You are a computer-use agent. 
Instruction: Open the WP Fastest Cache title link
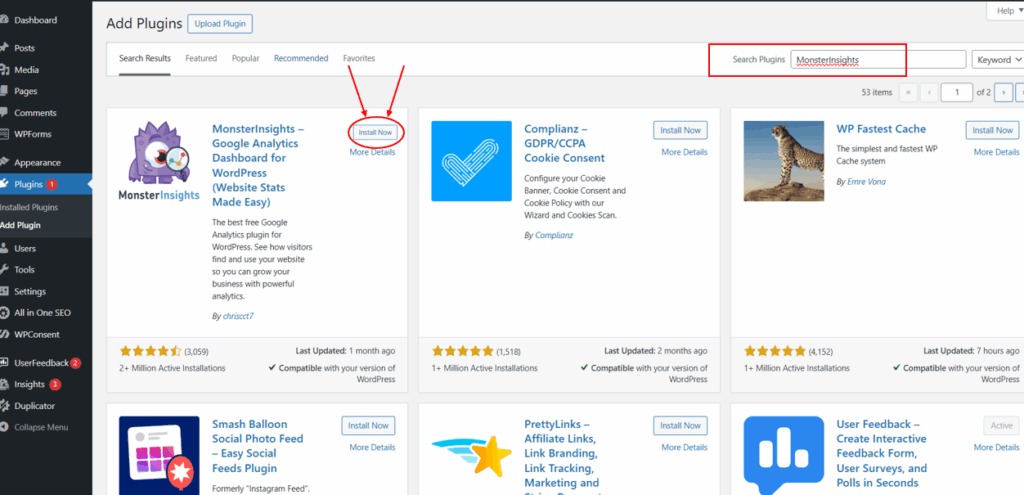coord(881,129)
